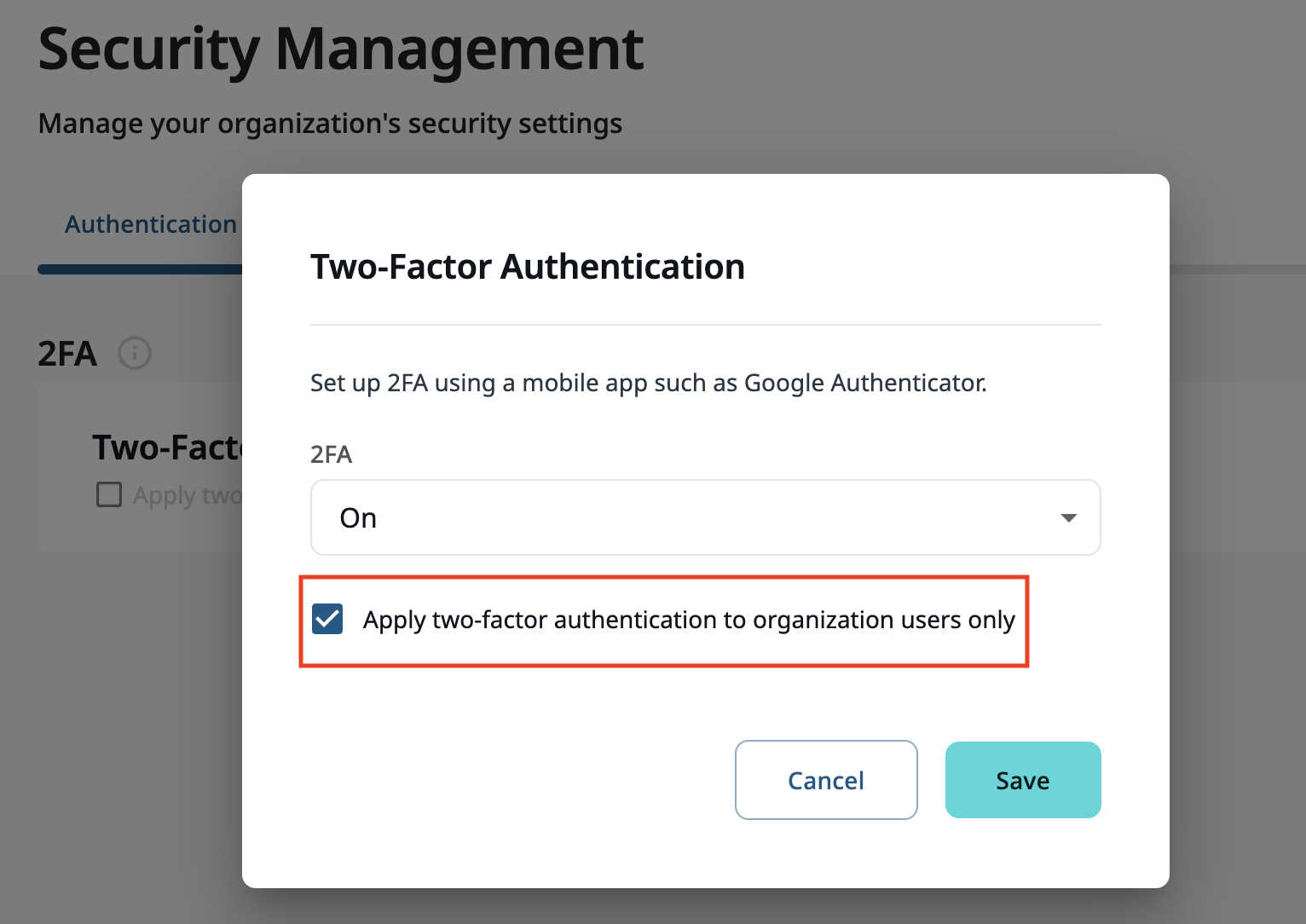
Task: Click the Google Authenticator setup description text
Action: (647, 383)
